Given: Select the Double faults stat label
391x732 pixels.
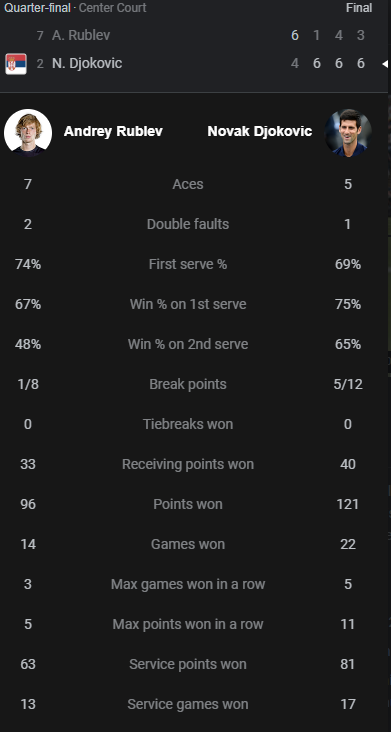Looking at the screenshot, I should point(188,224).
